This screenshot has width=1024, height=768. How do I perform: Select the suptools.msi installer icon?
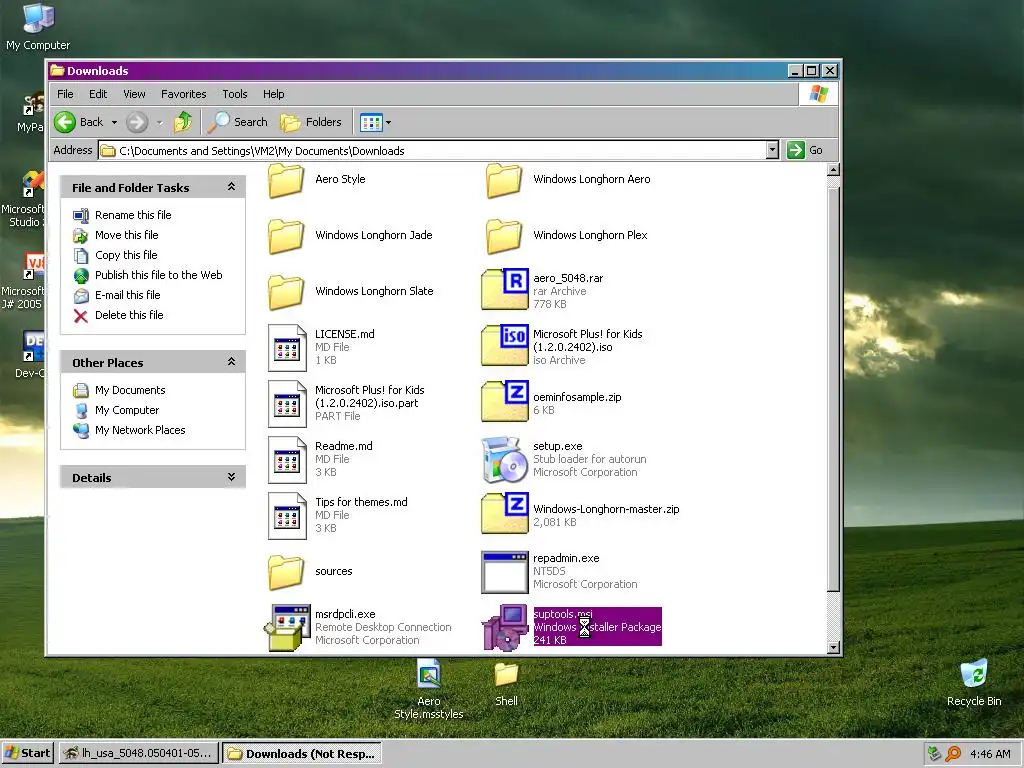click(x=504, y=628)
